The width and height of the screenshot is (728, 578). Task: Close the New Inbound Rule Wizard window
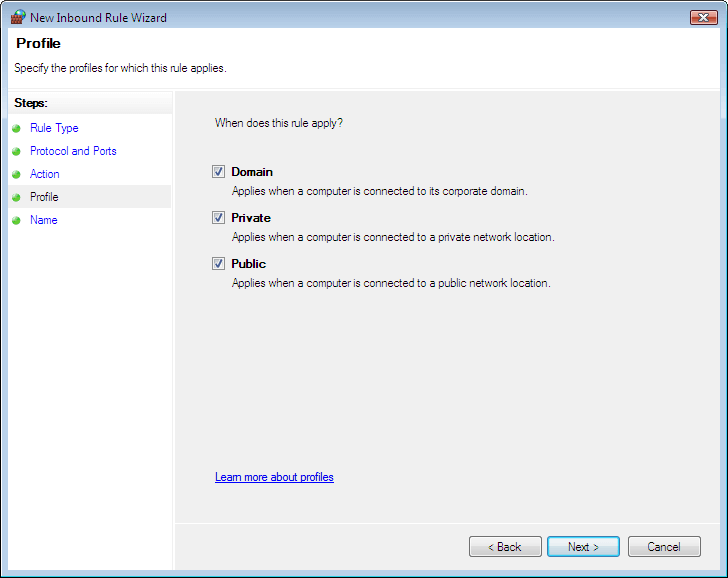(x=703, y=17)
